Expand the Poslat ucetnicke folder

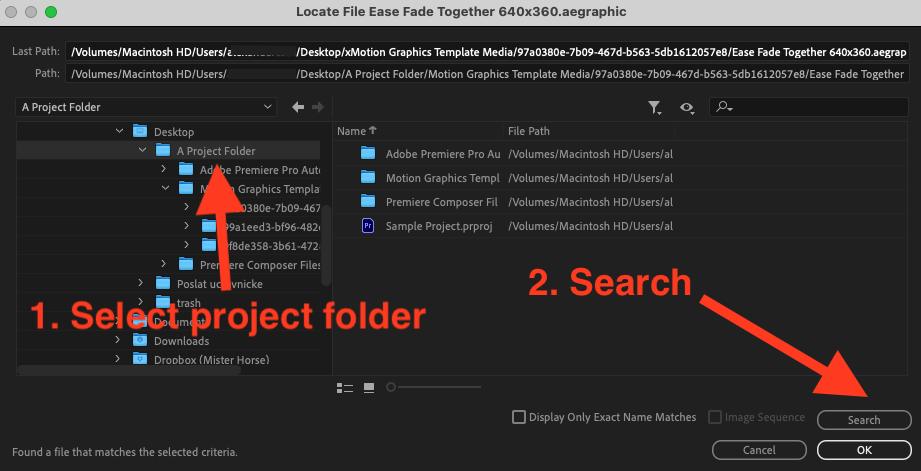click(142, 284)
